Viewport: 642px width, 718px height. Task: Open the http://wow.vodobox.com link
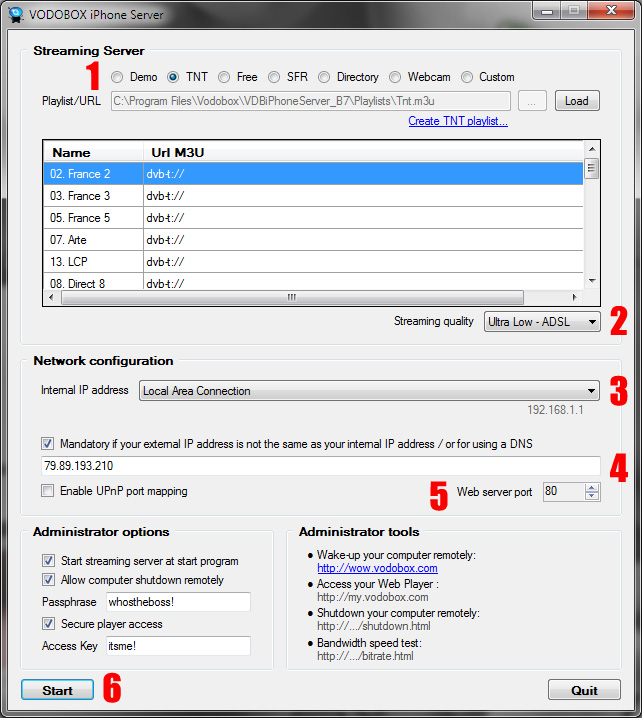click(377, 568)
